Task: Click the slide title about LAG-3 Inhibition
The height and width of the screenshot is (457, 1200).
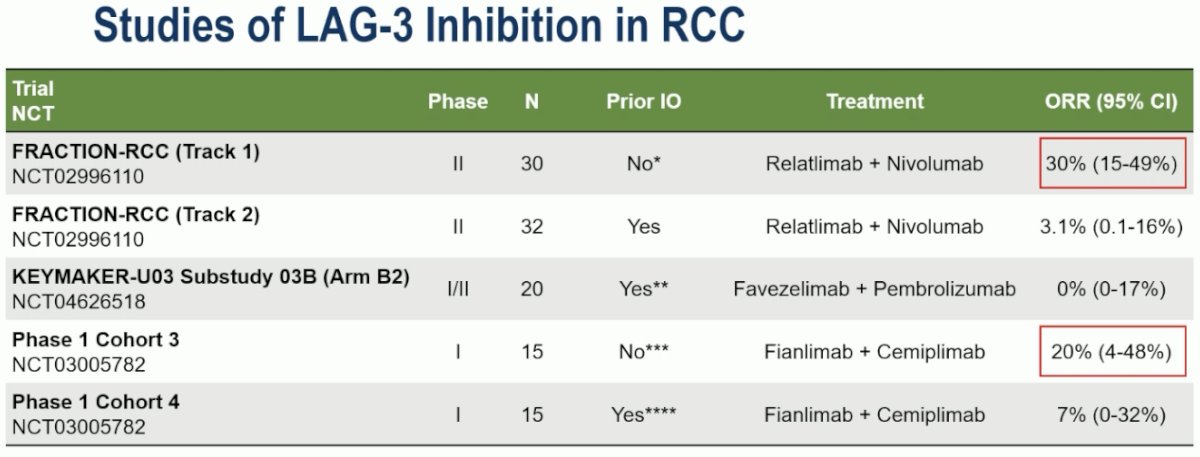Action: [x=419, y=25]
